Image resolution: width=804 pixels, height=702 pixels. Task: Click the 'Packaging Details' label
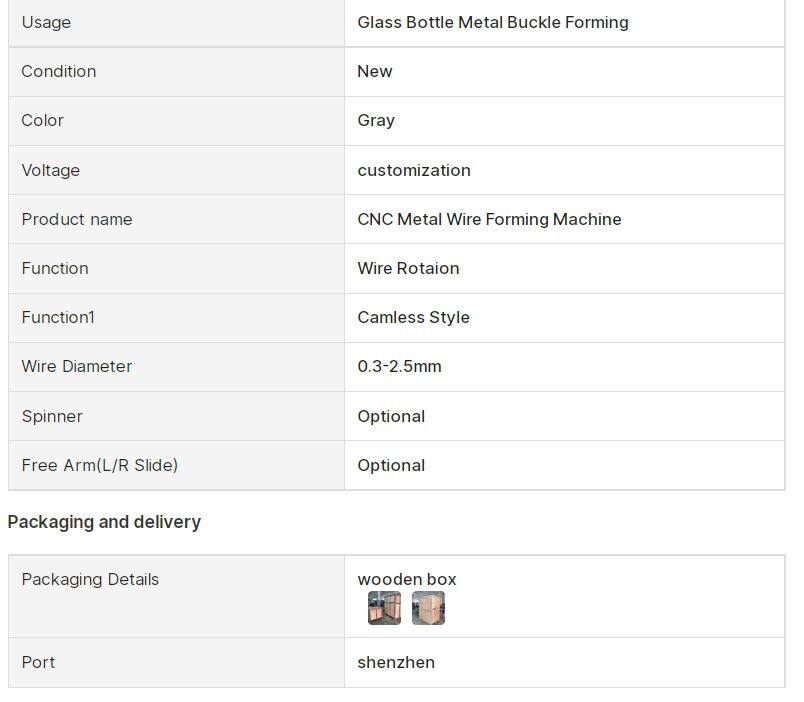[x=90, y=579]
